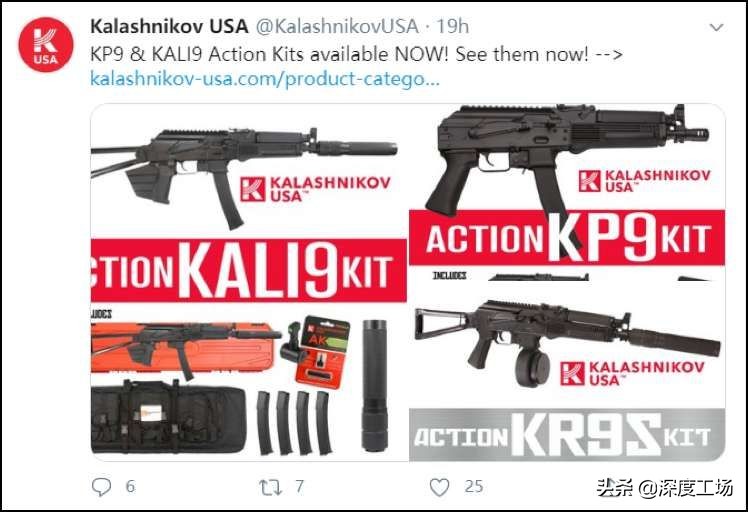This screenshot has height=512, width=748.
Task: Open the ACTION KP9 KIT banner image
Action: (x=567, y=238)
